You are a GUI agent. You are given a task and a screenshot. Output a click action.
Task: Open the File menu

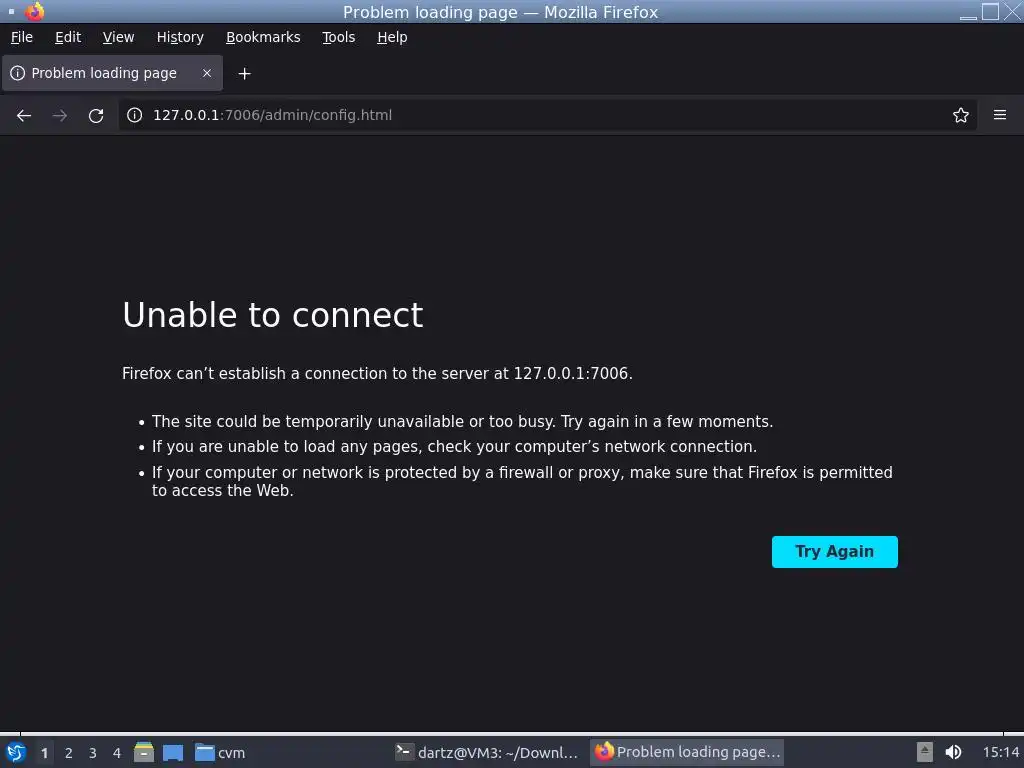[x=22, y=37]
